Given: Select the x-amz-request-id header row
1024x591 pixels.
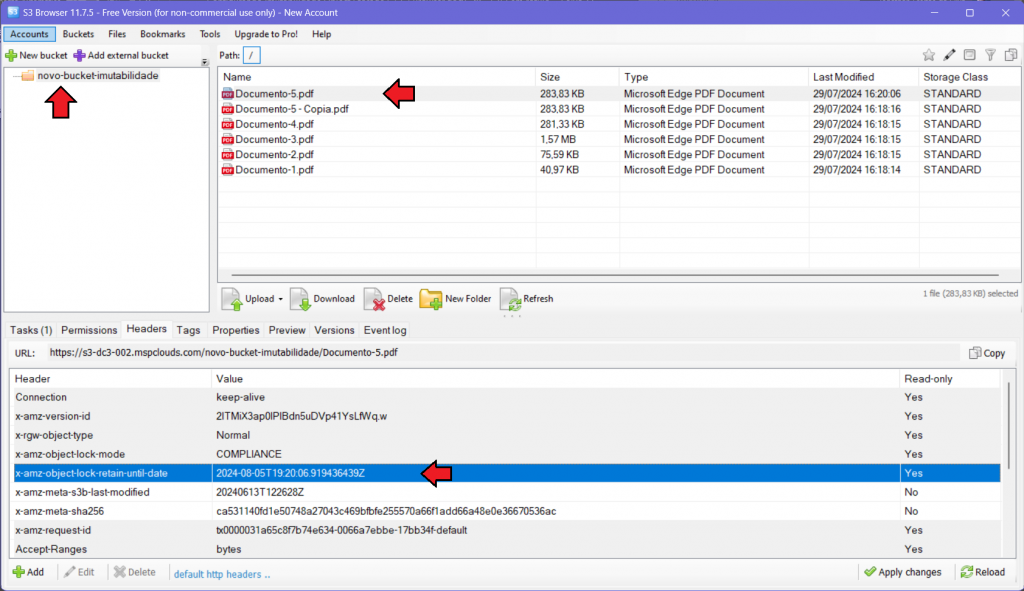Looking at the screenshot, I should 507,530.
